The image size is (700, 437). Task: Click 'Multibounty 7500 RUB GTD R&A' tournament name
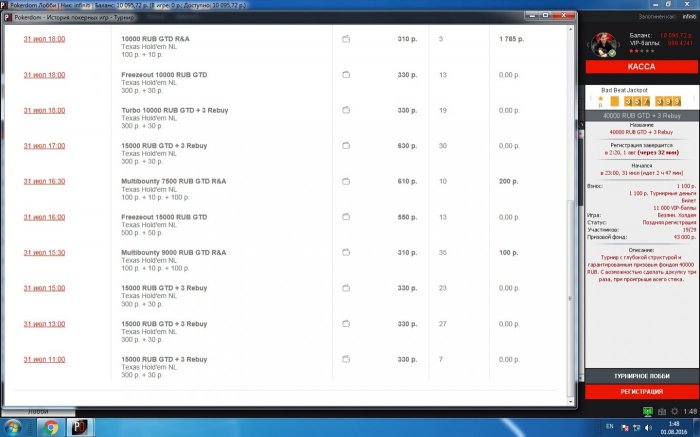click(174, 181)
